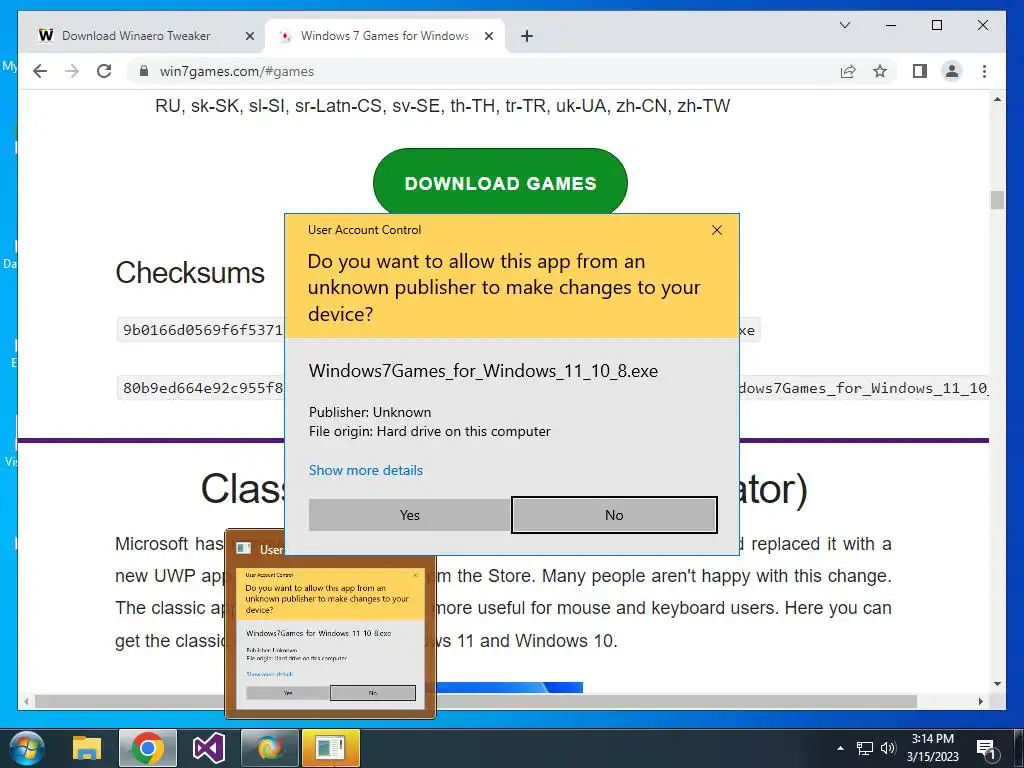Select the checksum starting with 9b0166d0569f6f5371
The image size is (1024, 768).
[x=202, y=330]
